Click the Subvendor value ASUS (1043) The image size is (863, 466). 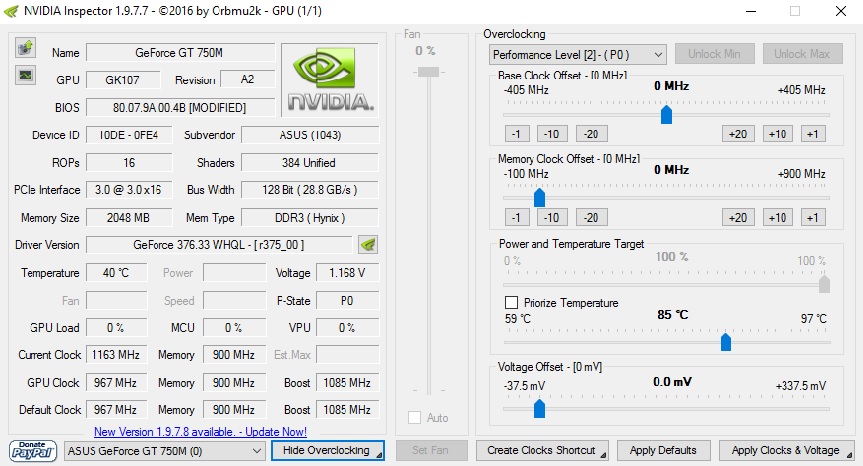click(310, 135)
